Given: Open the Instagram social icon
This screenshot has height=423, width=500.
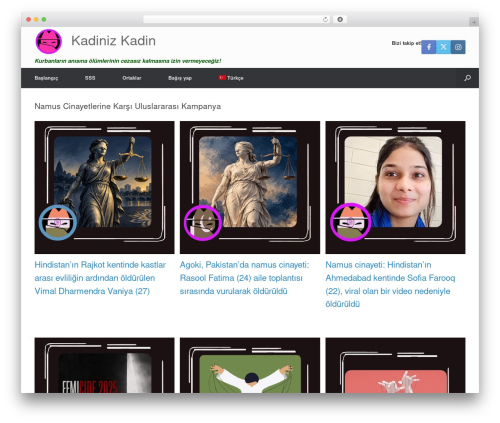Looking at the screenshot, I should (x=458, y=47).
